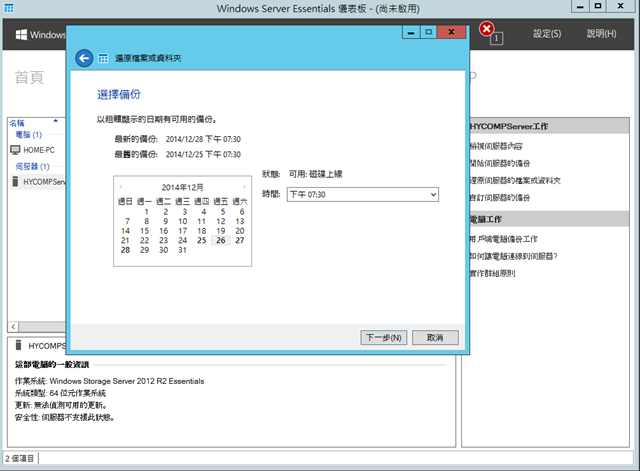Click the list horizontal scrollbar left arrow

[13, 327]
